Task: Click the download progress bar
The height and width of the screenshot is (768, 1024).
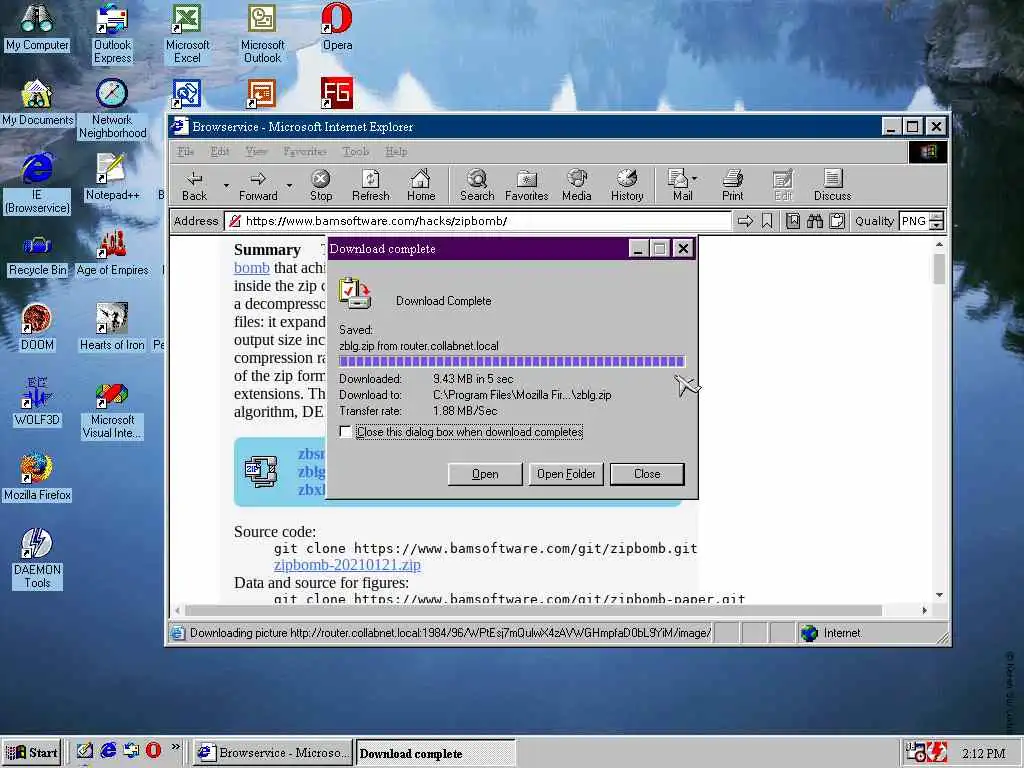Action: point(511,361)
